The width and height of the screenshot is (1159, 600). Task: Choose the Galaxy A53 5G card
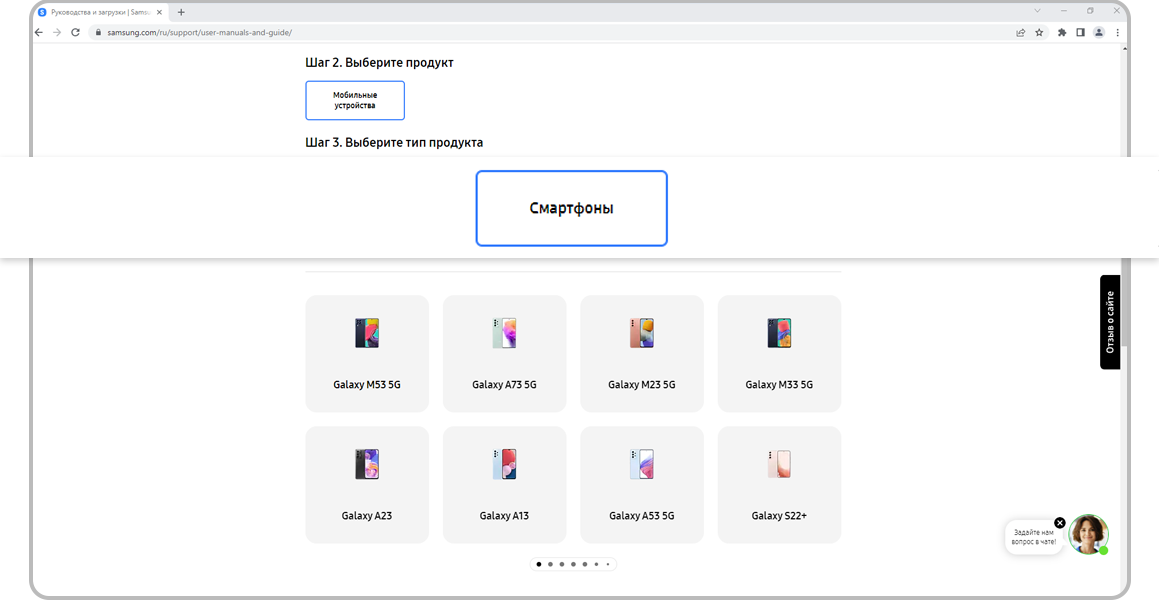[x=642, y=485]
